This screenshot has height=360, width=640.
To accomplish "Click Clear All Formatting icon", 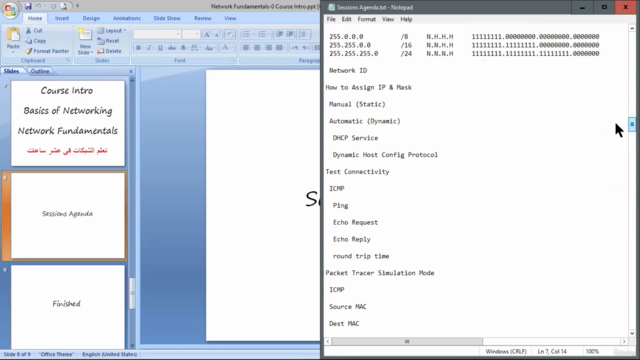I will point(230,35).
